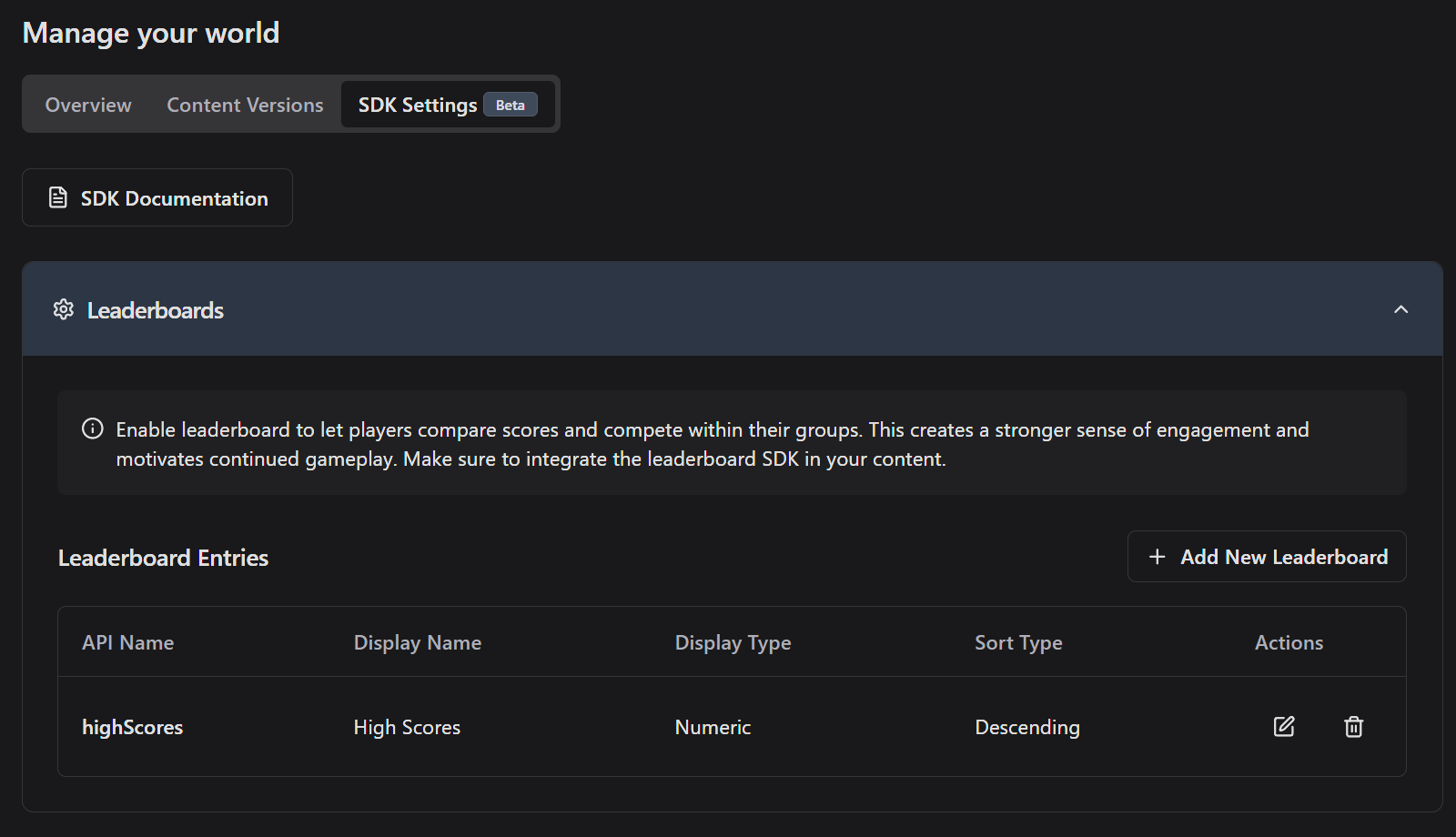Click the Beta badge on SDK Settings
This screenshot has width=1456, height=837.
pos(510,105)
